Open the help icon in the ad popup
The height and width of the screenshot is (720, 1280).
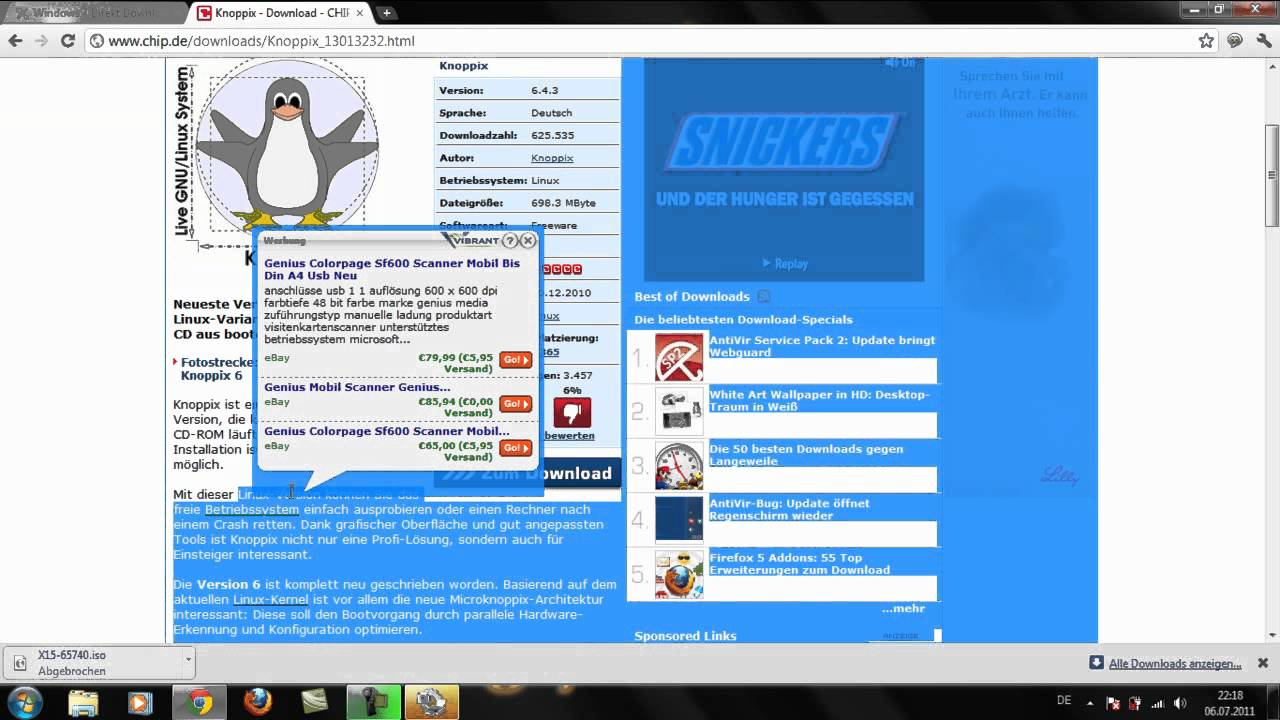pyautogui.click(x=510, y=241)
